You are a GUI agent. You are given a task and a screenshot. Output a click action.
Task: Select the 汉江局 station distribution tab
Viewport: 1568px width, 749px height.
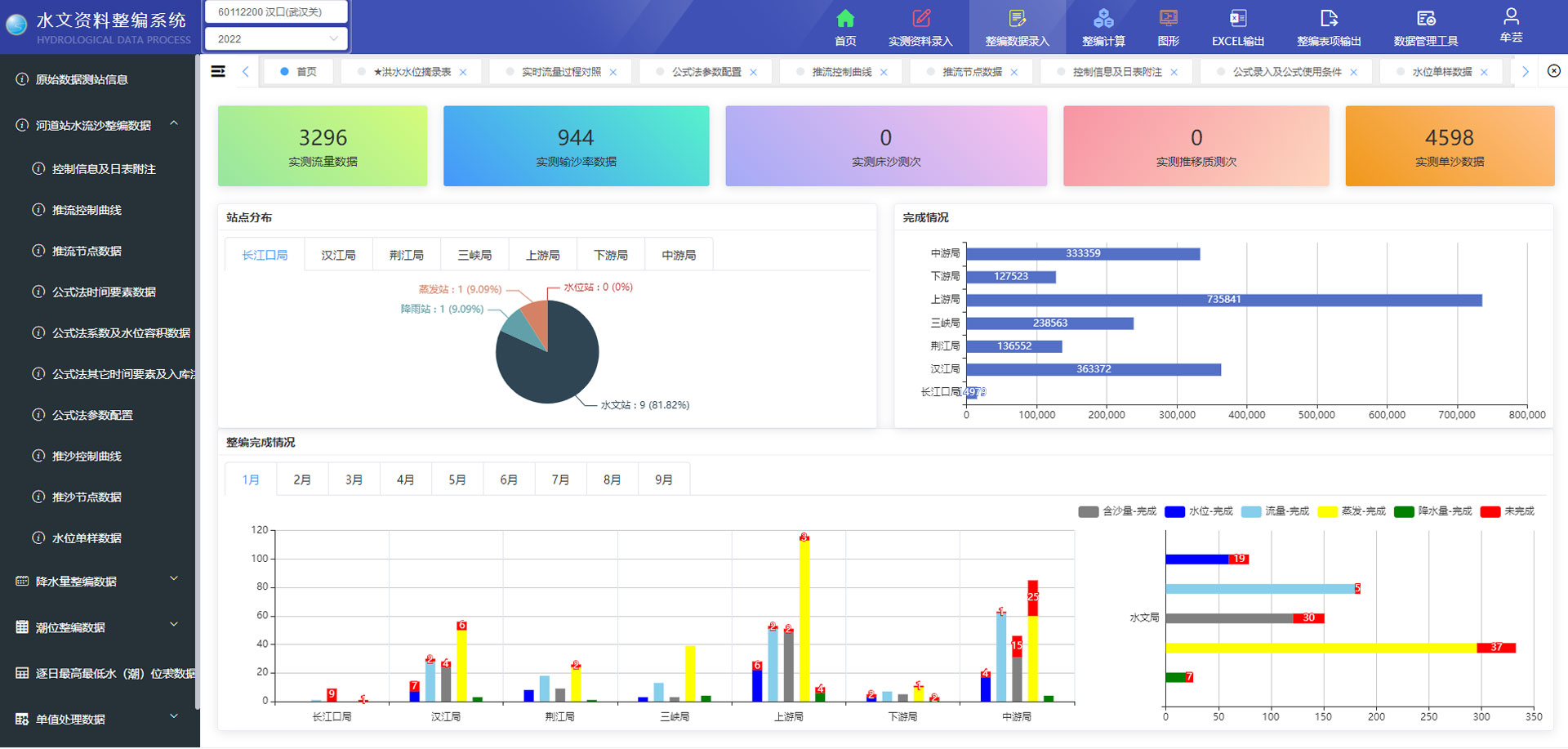(x=338, y=255)
